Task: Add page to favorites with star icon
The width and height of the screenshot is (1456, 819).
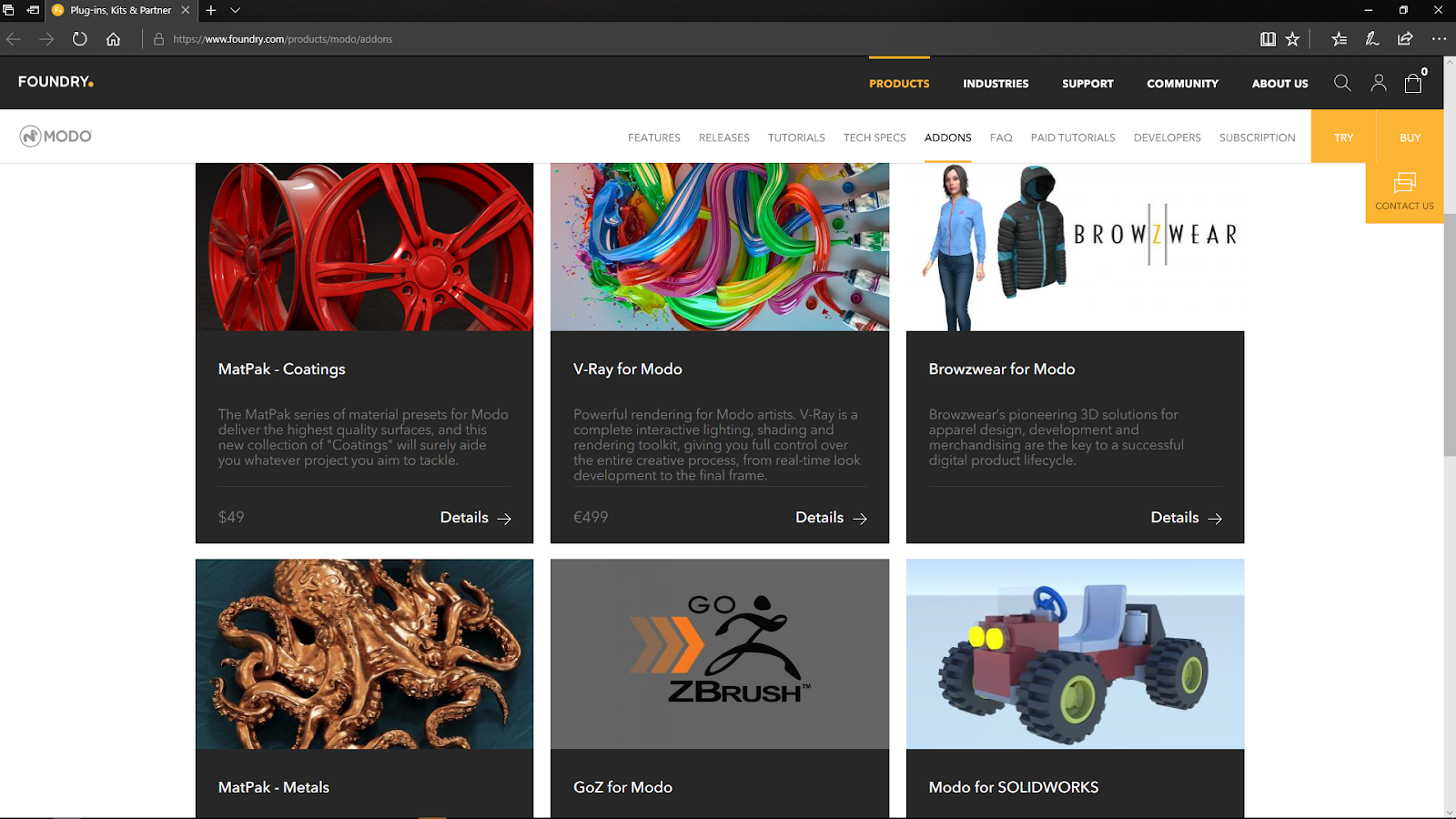Action: (1292, 39)
